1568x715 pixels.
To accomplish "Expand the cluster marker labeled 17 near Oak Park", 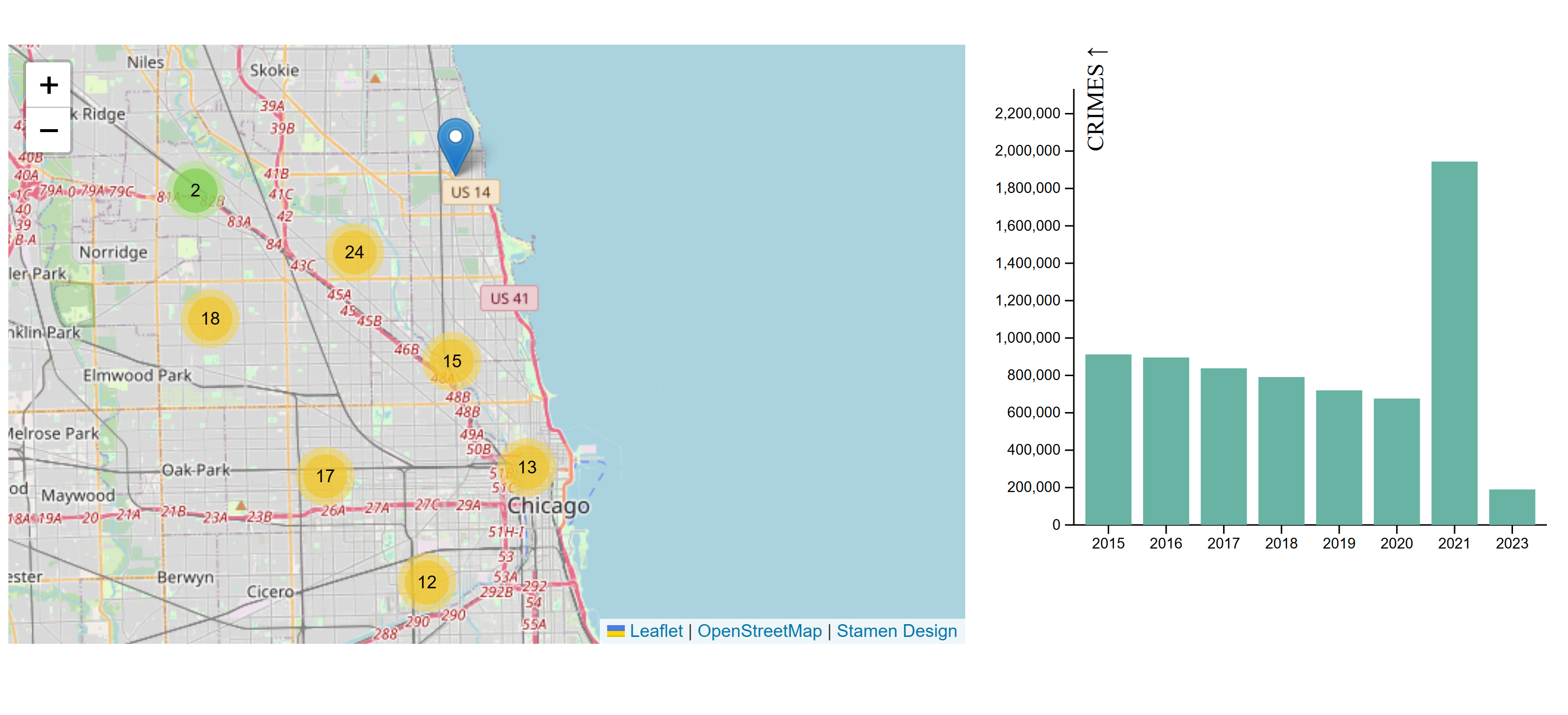I will [326, 476].
